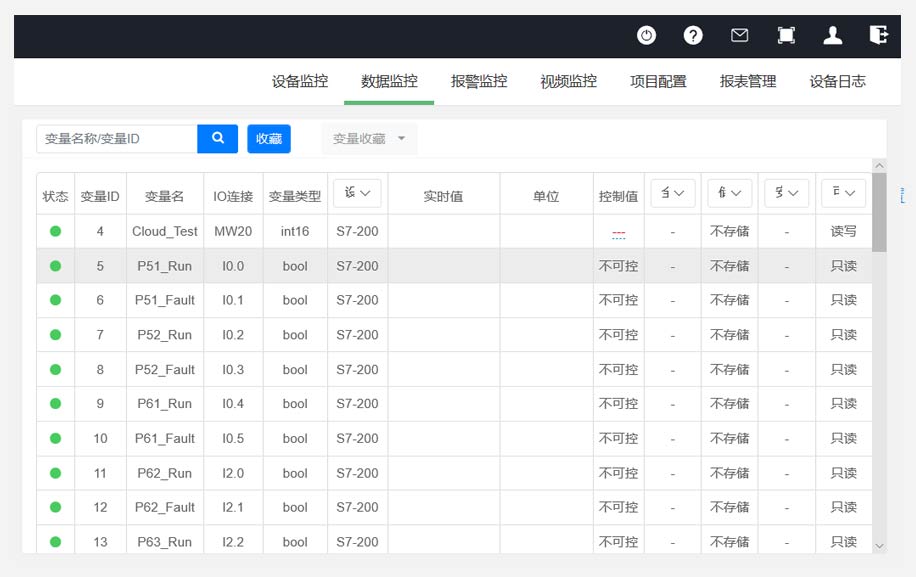This screenshot has width=916, height=577.
Task: Click the green status dot for P61_Fault
Action: click(55, 438)
